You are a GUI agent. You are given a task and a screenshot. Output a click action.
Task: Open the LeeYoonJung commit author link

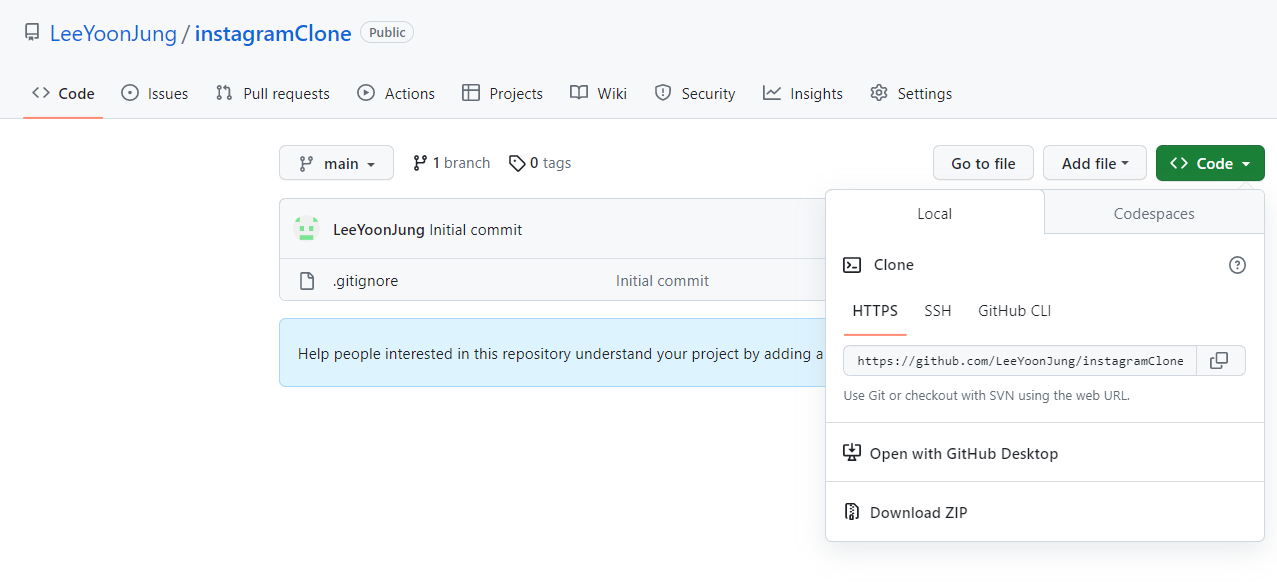[379, 230]
